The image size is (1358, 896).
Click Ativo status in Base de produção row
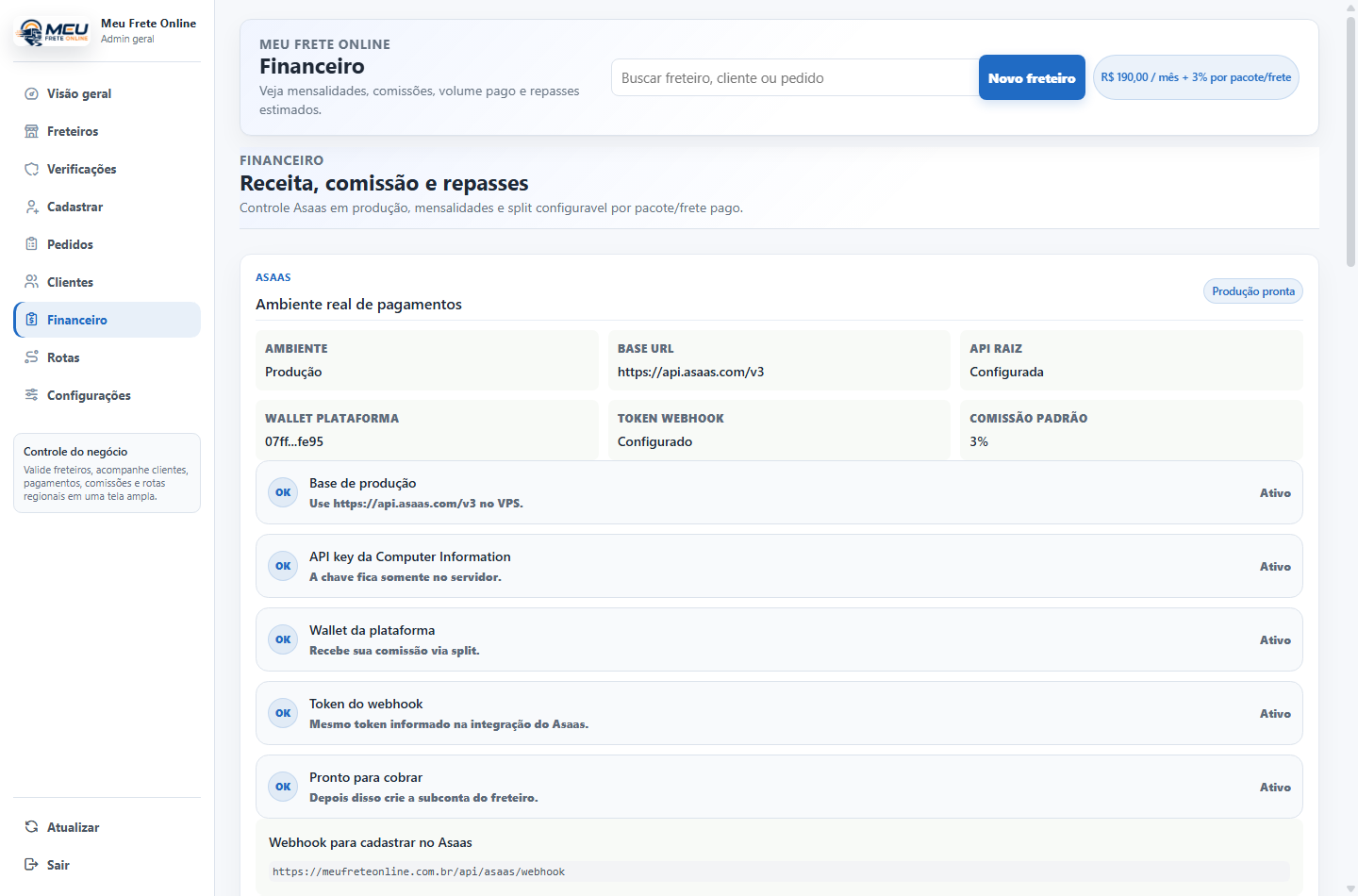point(1275,492)
